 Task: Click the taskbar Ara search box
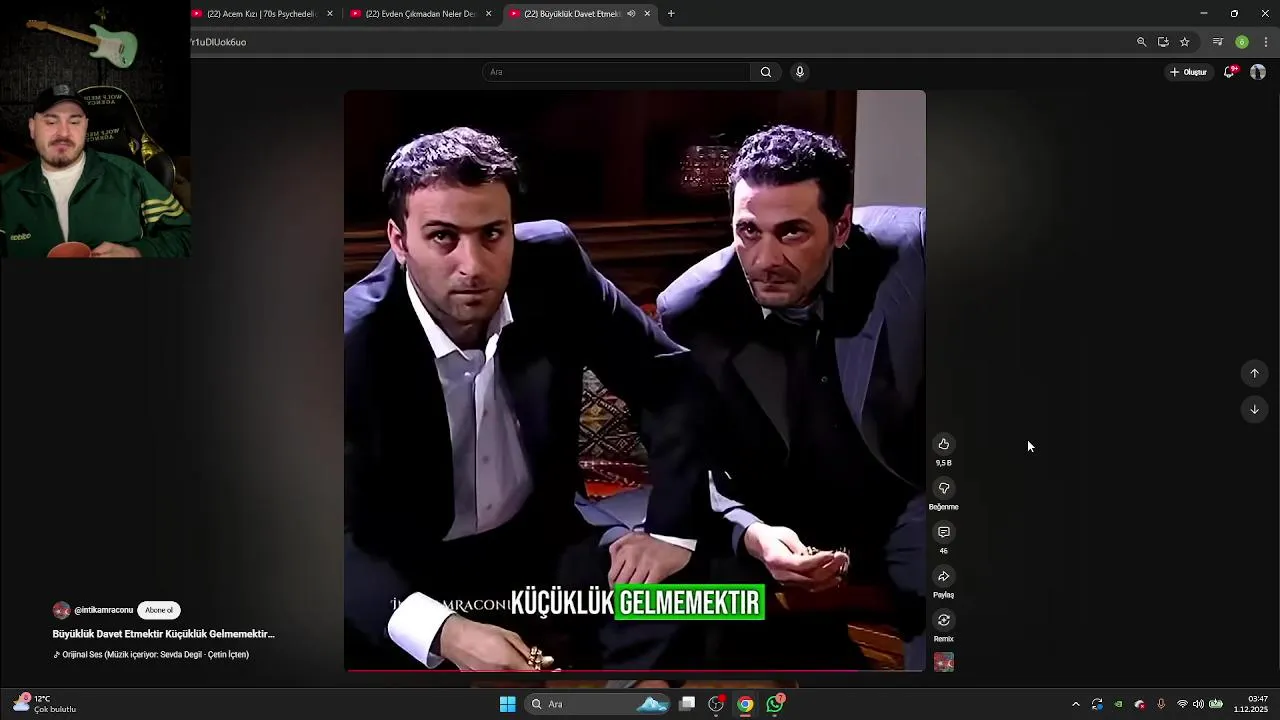click(598, 704)
